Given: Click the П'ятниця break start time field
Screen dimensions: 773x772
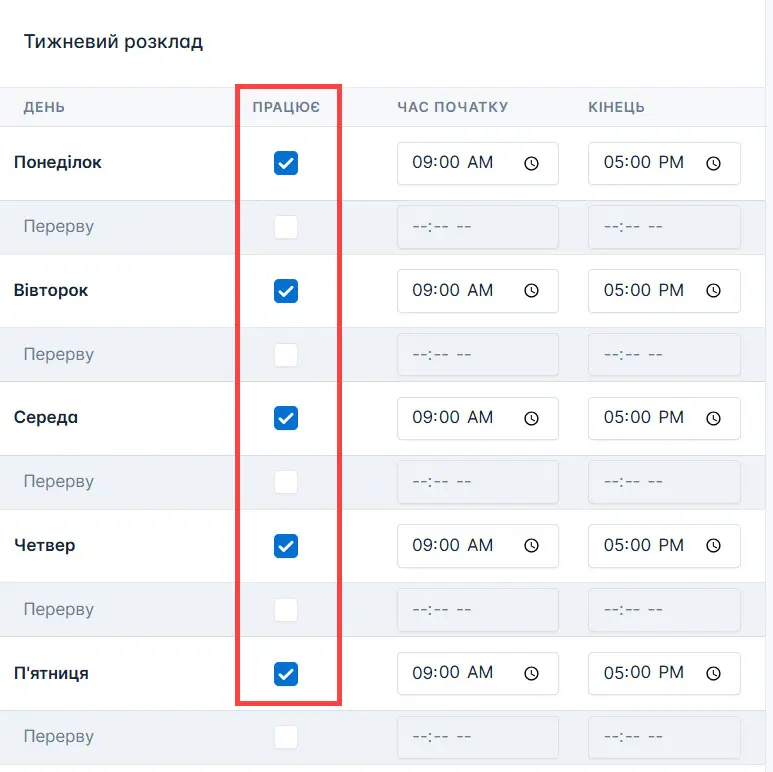Looking at the screenshot, I should coord(478,737).
